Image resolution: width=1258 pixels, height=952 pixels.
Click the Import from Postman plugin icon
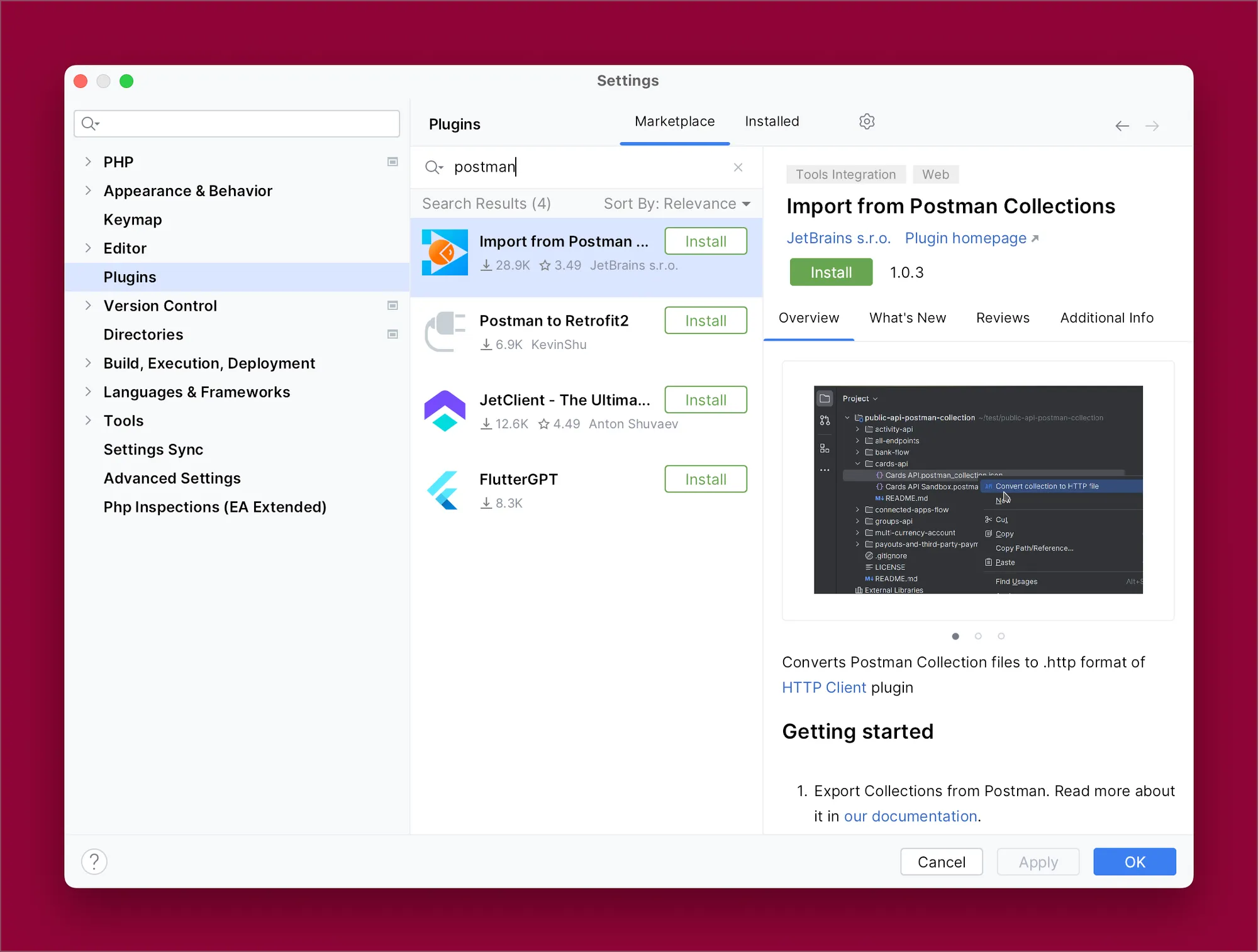[445, 253]
